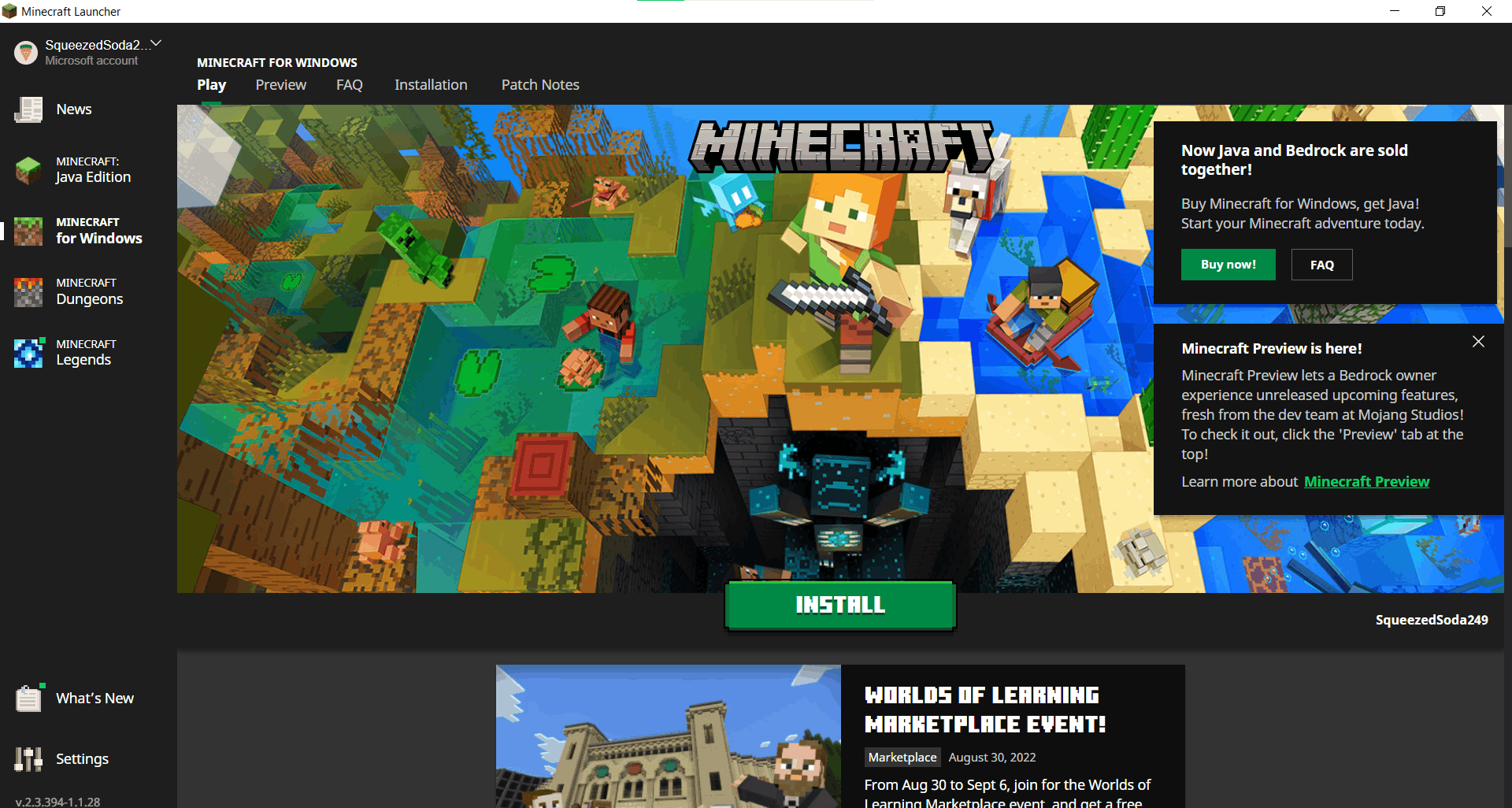1512x808 pixels.
Task: Restore down the launcher window
Action: click(x=1440, y=11)
